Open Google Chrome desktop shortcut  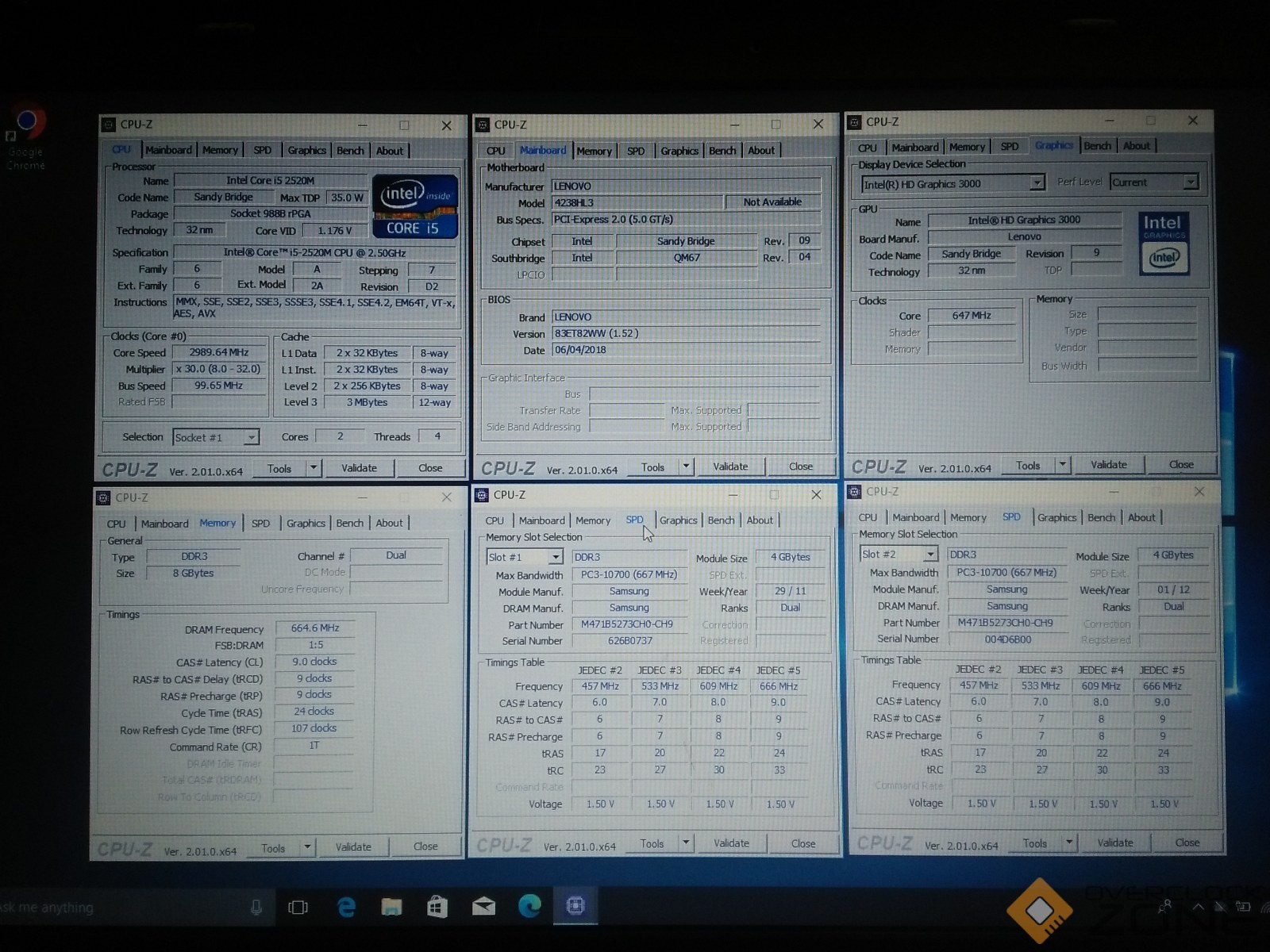[26, 136]
